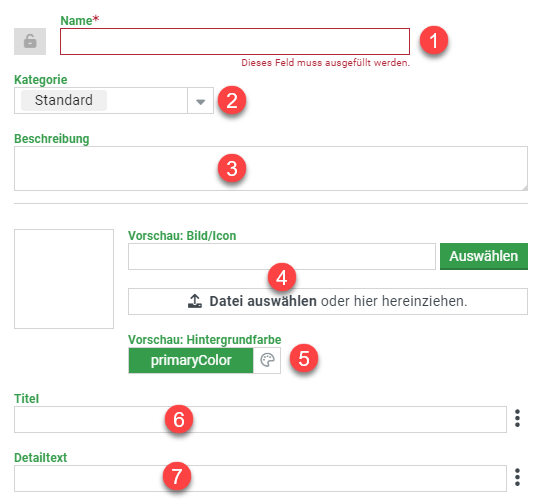This screenshot has width=539, height=503.
Task: Focus the Titel input field
Action: click(260, 419)
